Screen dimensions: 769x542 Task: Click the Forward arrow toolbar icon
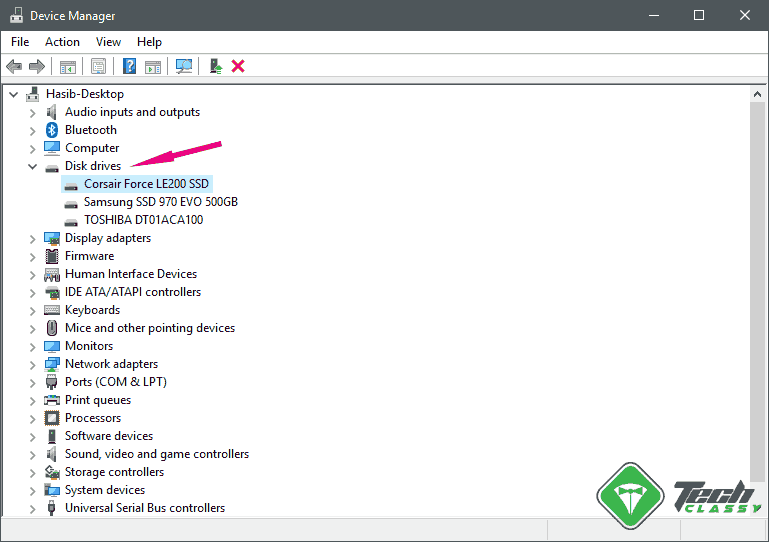click(37, 66)
